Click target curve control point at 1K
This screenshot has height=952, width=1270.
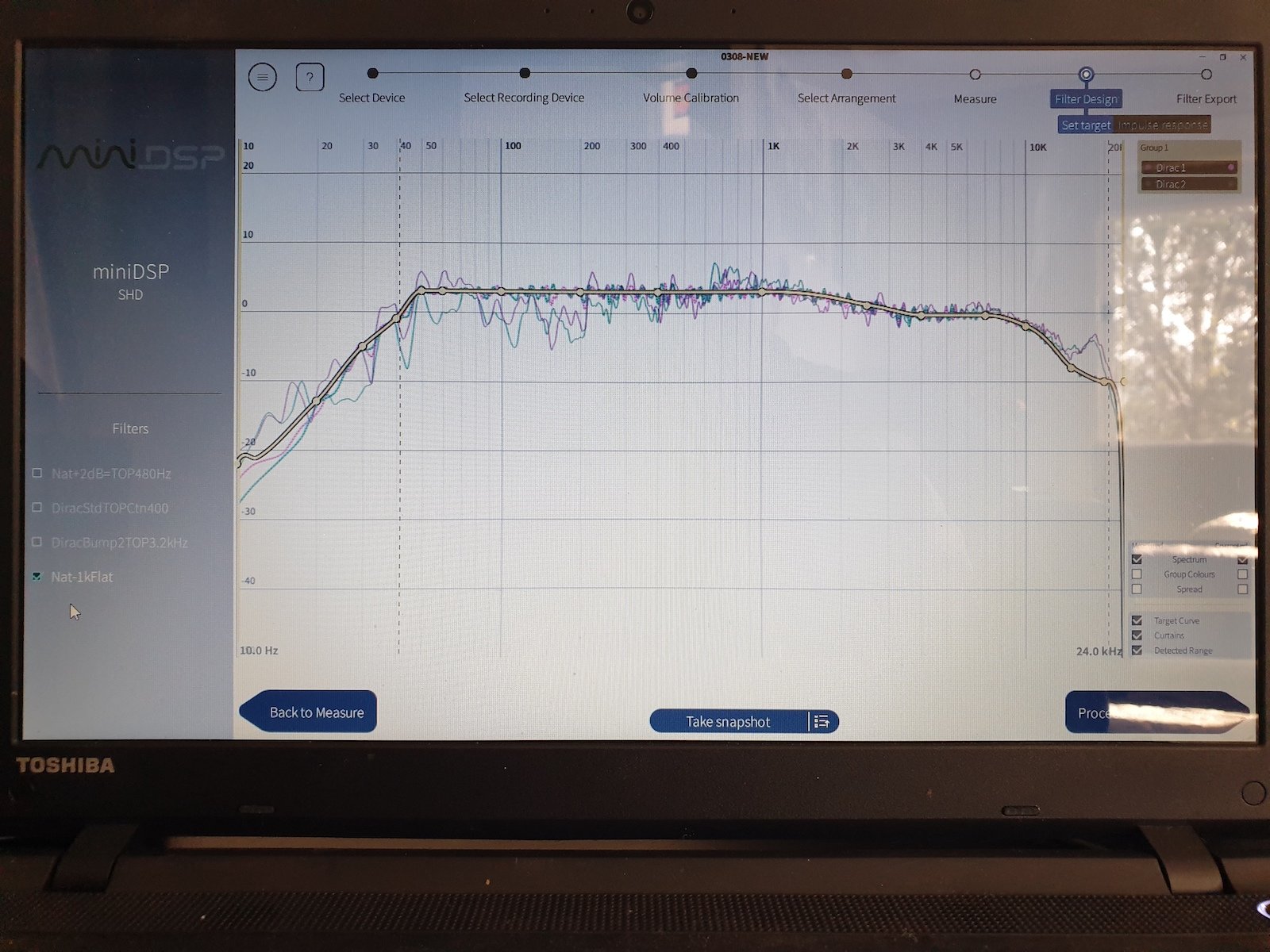pyautogui.click(x=763, y=293)
